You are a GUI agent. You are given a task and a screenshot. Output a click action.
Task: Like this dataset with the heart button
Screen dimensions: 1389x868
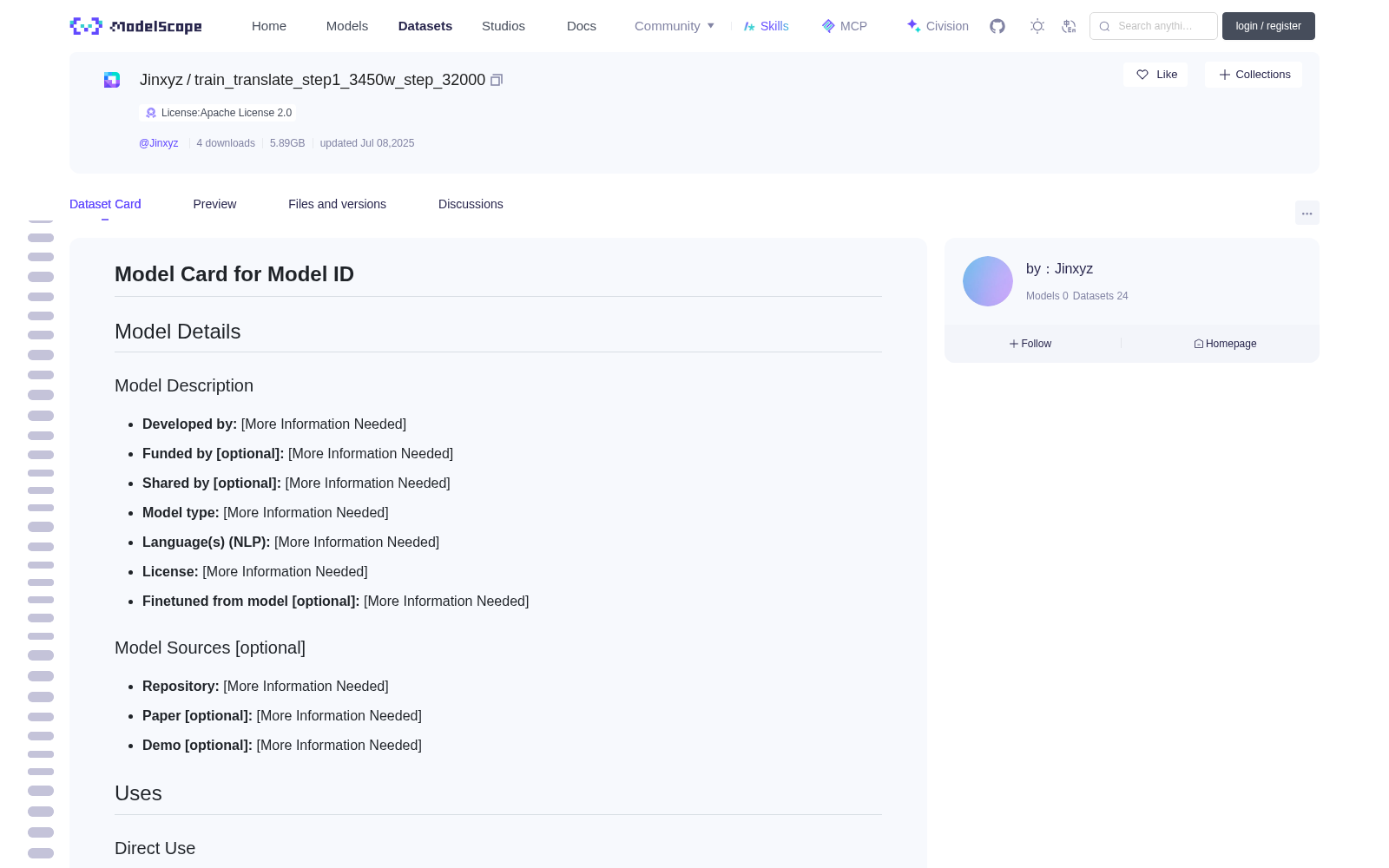[x=1155, y=75]
